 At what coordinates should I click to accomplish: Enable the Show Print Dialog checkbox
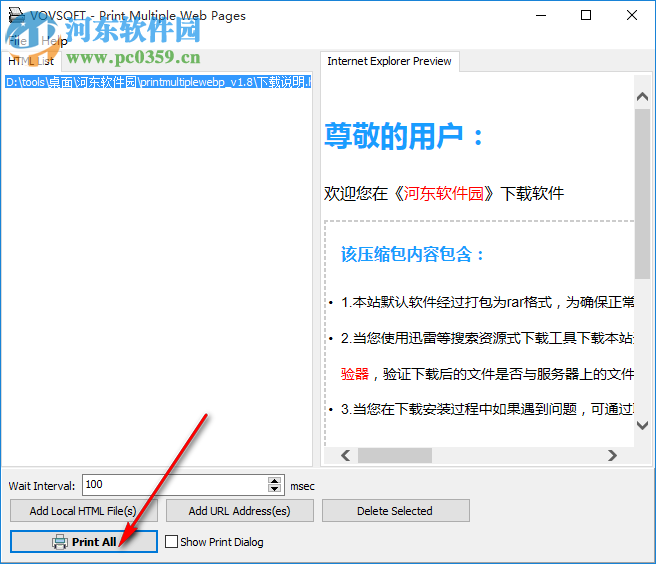coord(171,541)
